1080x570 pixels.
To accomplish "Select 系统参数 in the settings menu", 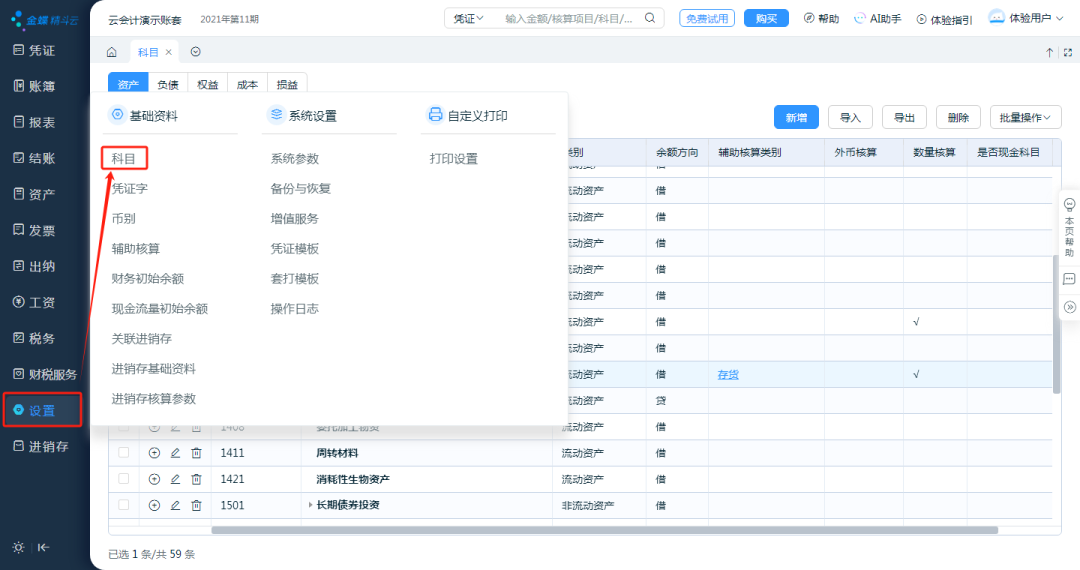I will tap(295, 158).
